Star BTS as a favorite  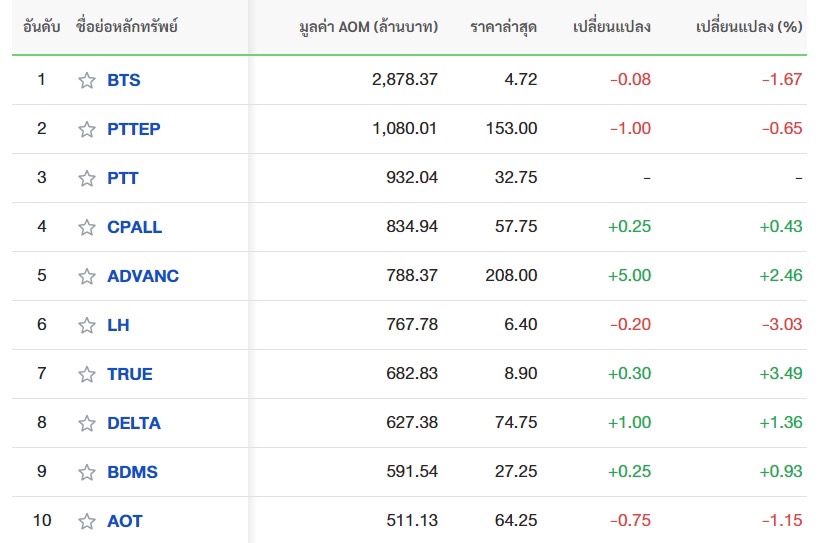click(87, 80)
